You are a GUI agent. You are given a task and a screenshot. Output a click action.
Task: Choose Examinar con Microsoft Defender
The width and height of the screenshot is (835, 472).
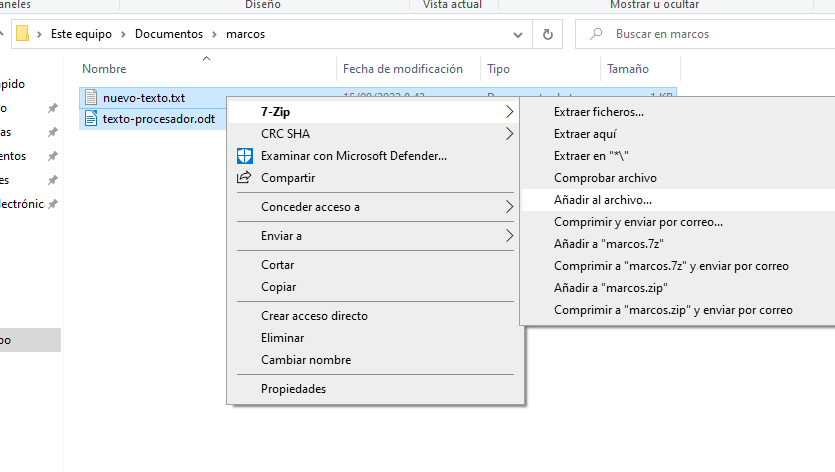click(x=375, y=156)
